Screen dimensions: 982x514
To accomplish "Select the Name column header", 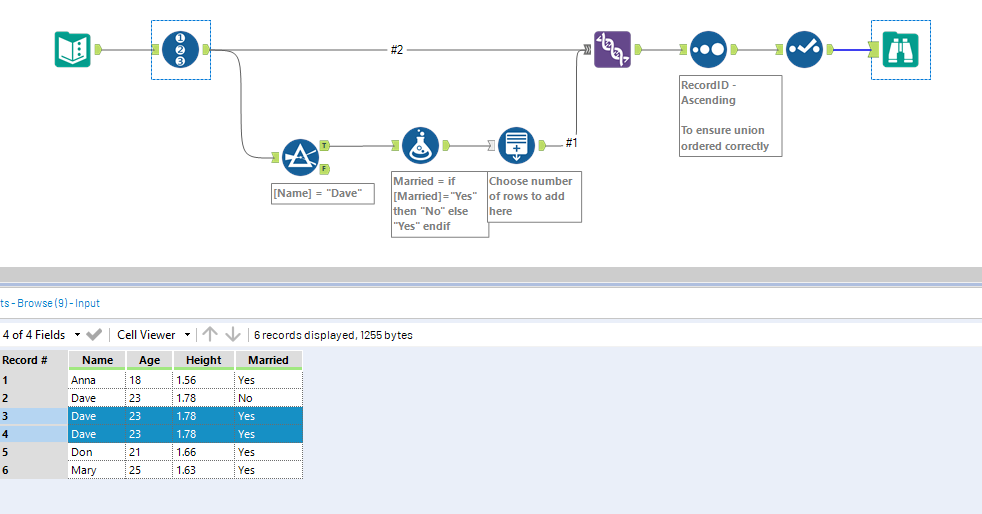I will [97, 360].
